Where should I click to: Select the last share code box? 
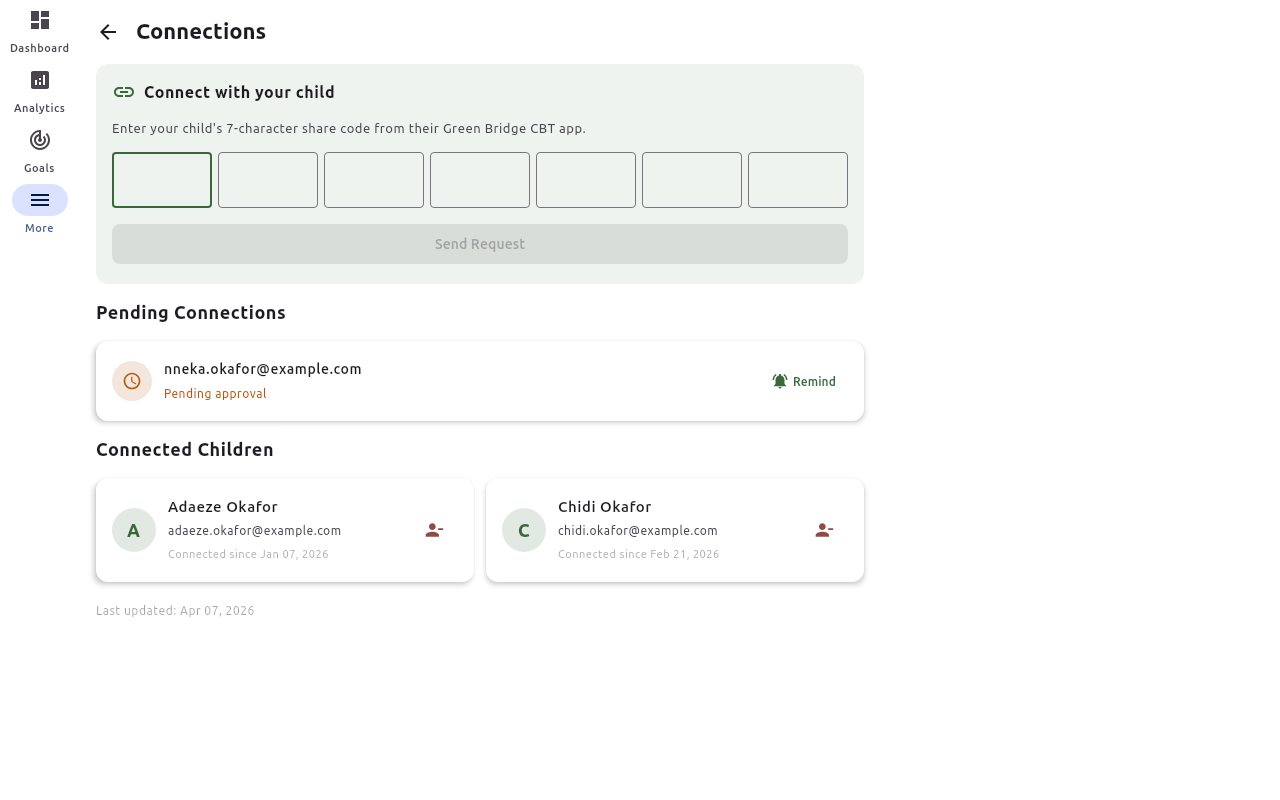point(798,180)
